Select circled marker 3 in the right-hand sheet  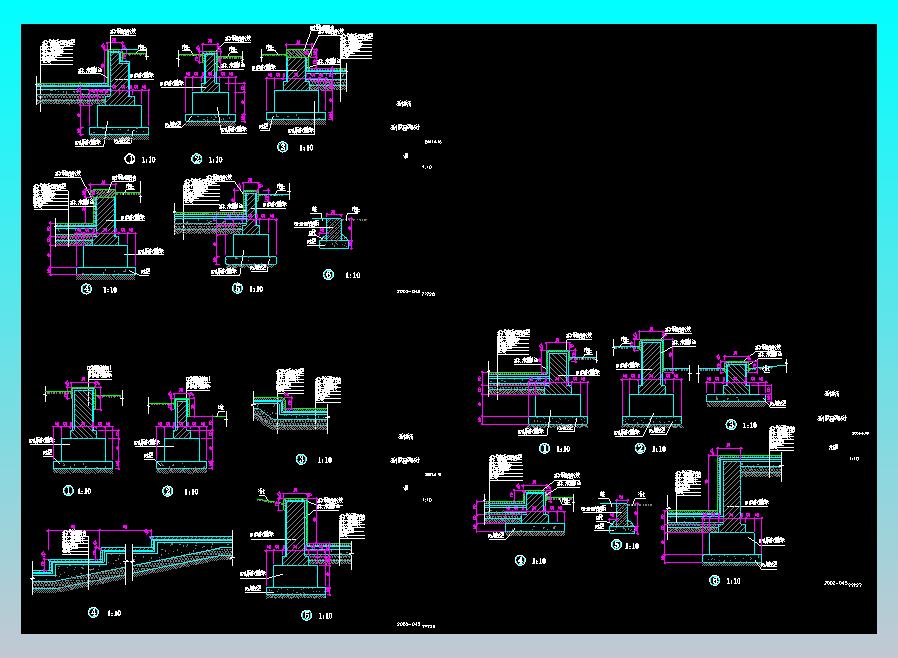tap(731, 424)
